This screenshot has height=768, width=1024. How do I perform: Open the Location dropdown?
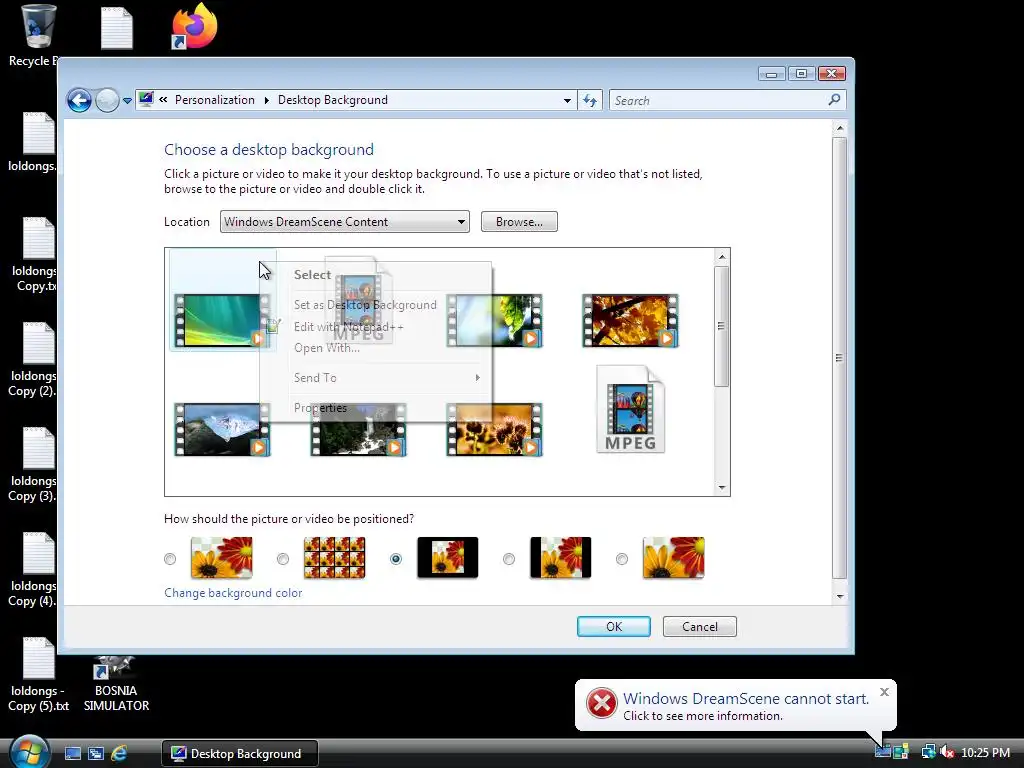tap(345, 221)
